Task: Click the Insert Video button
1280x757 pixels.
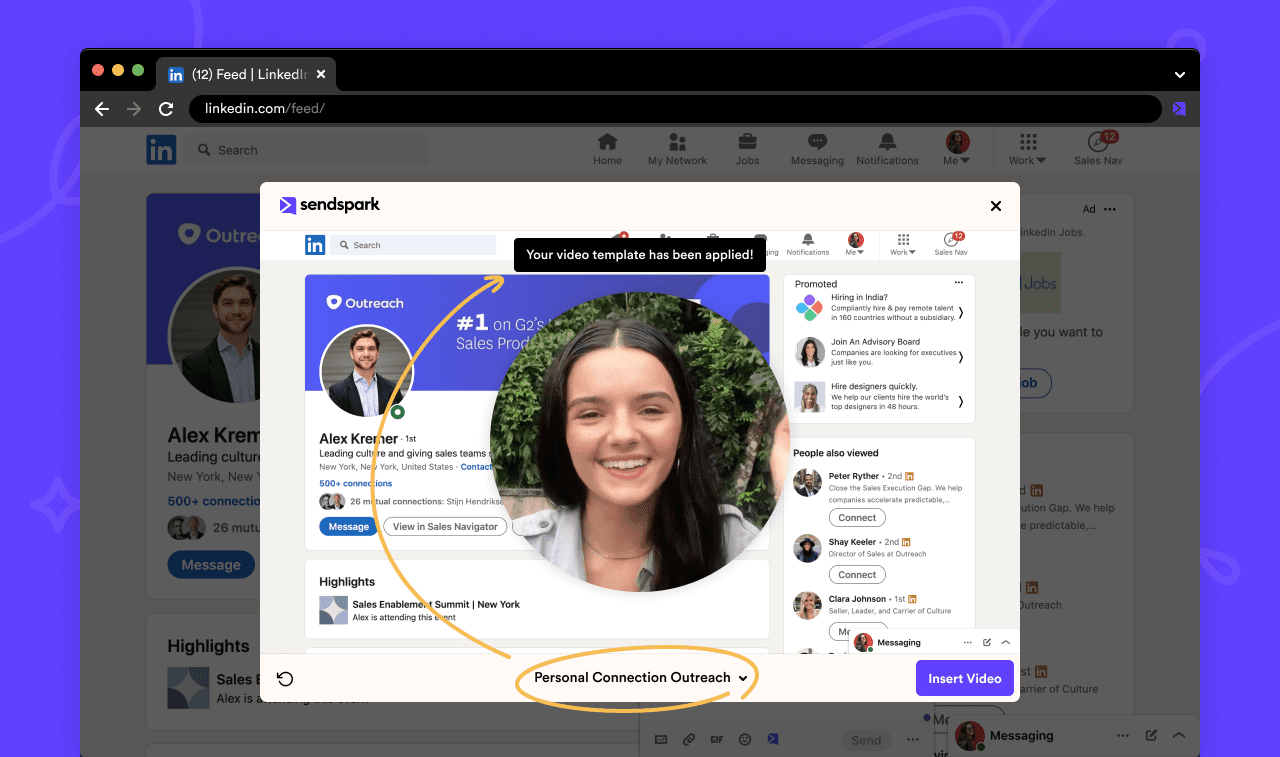Action: 965,678
